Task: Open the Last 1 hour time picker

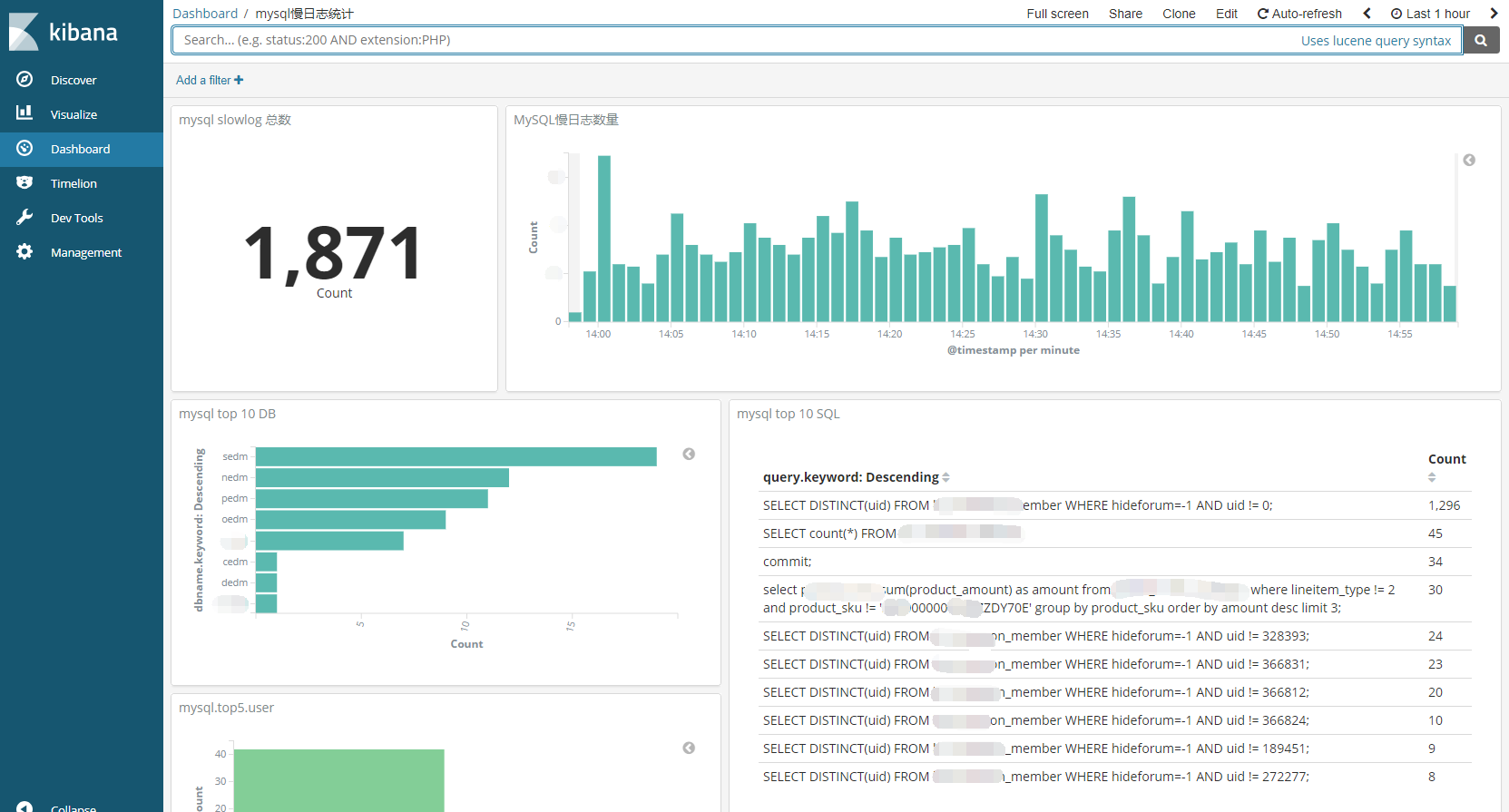Action: [x=1430, y=14]
